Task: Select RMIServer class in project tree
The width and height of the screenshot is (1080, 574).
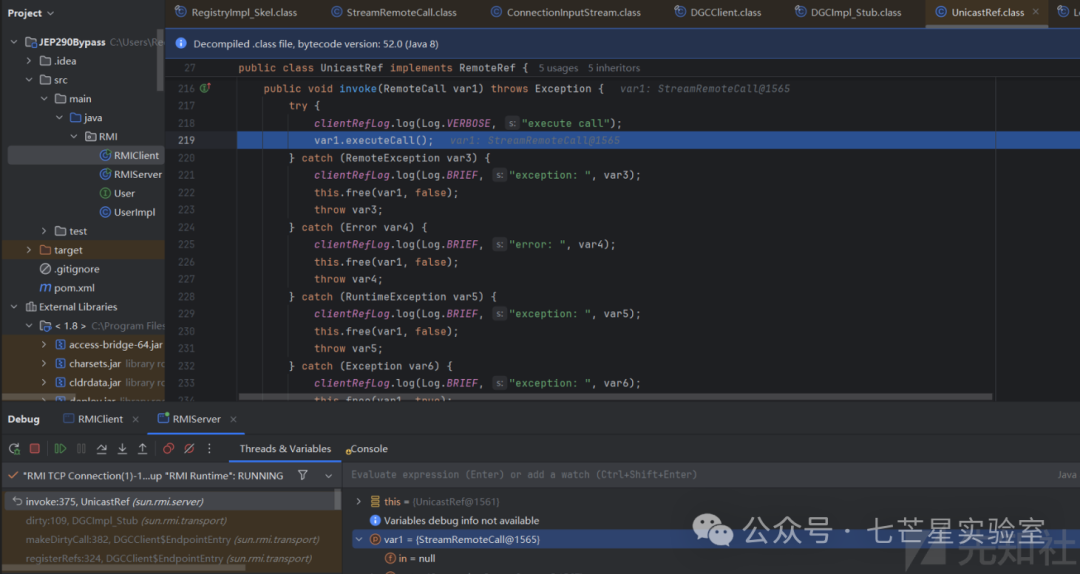Action: (131, 174)
